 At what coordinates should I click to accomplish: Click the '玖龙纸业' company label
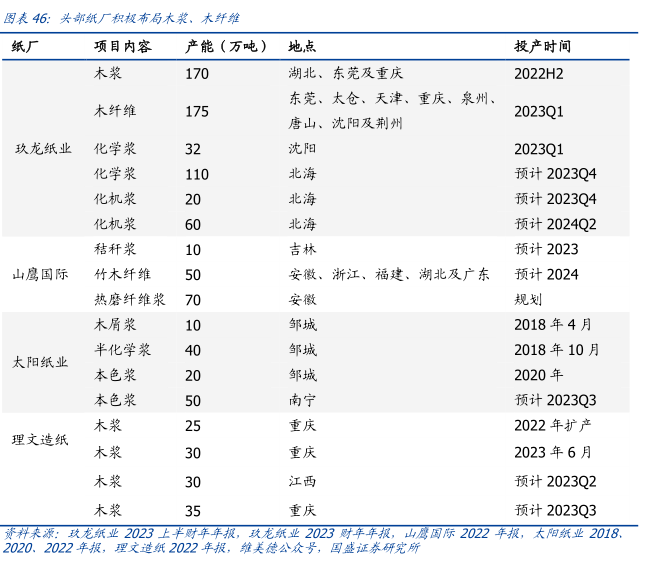click(x=43, y=149)
